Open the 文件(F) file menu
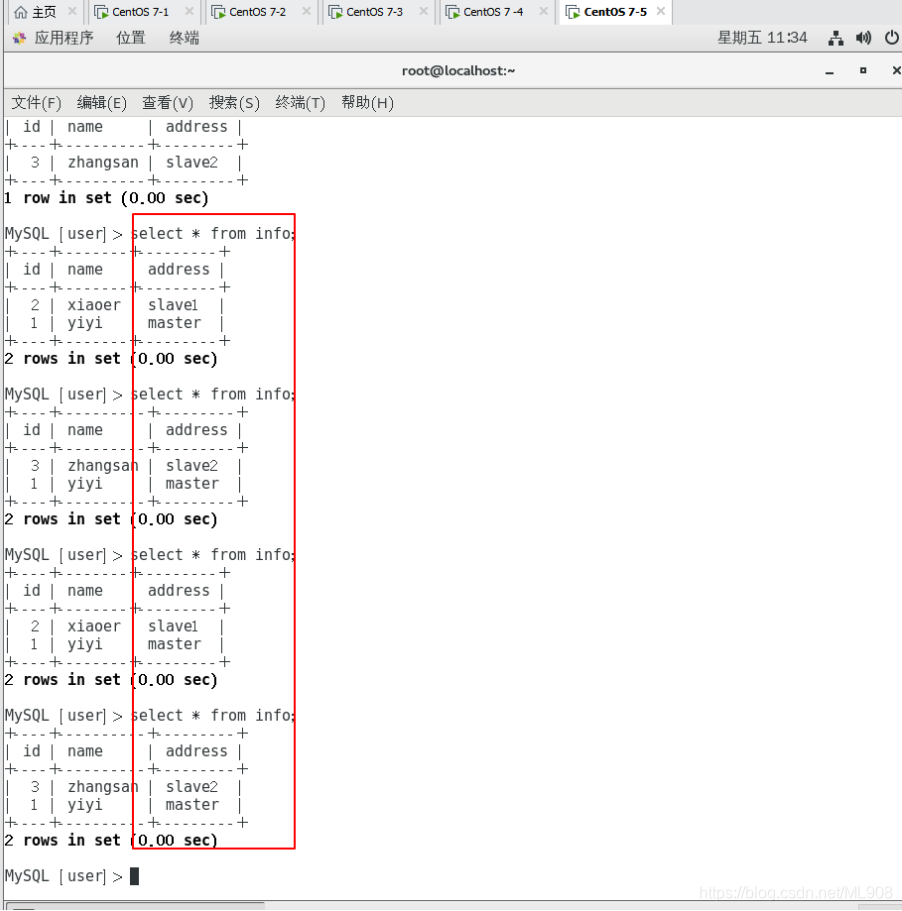The width and height of the screenshot is (902, 911). [x=36, y=103]
